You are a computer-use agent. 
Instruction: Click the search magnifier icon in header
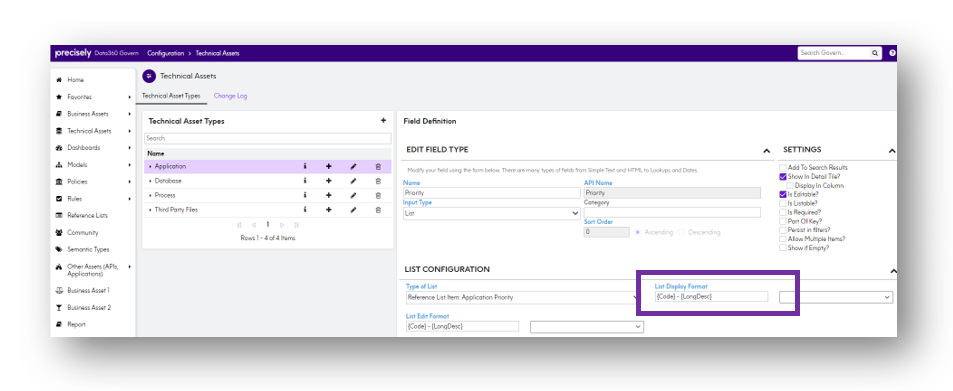pyautogui.click(x=875, y=54)
